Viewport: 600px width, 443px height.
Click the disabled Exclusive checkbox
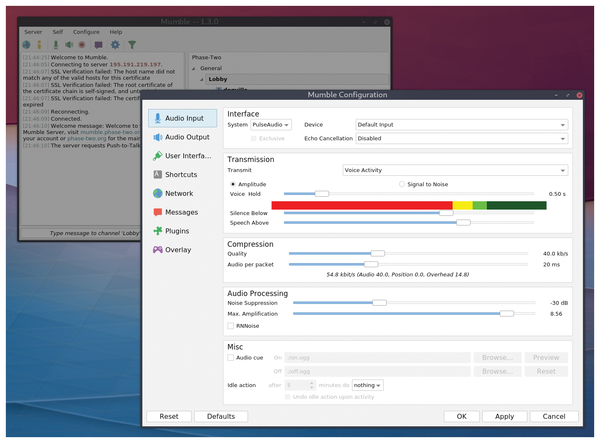click(253, 138)
